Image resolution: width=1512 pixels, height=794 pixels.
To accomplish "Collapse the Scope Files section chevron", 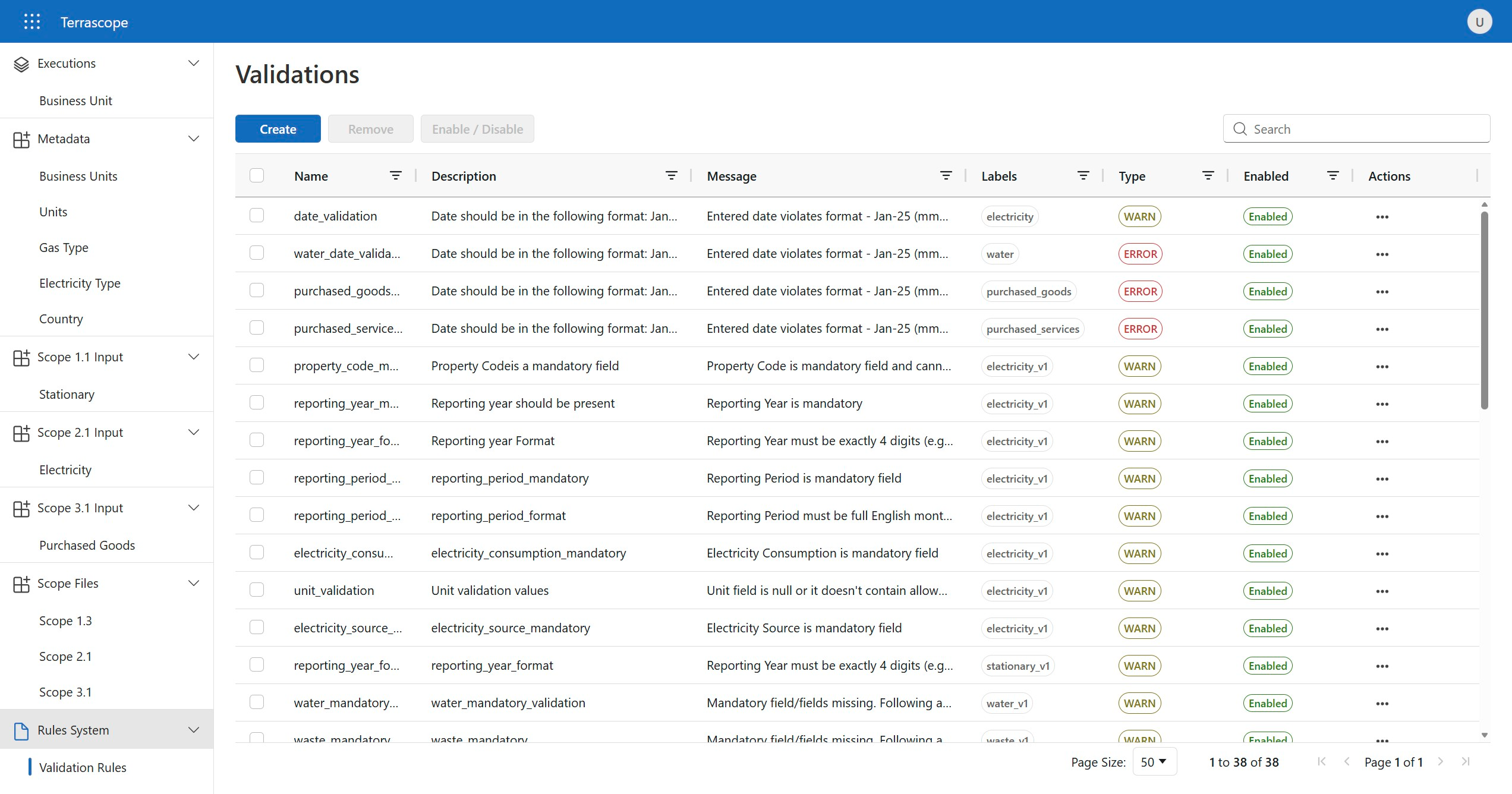I will (194, 584).
